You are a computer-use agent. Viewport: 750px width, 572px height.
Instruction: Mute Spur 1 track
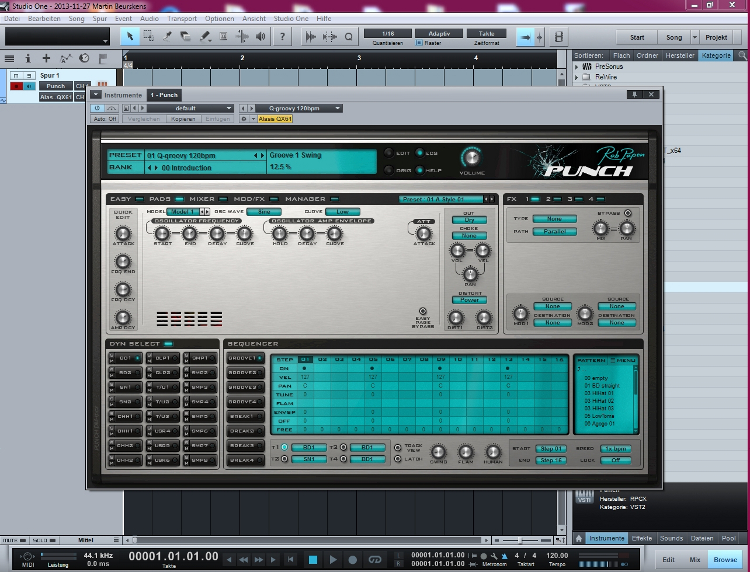pos(16,76)
